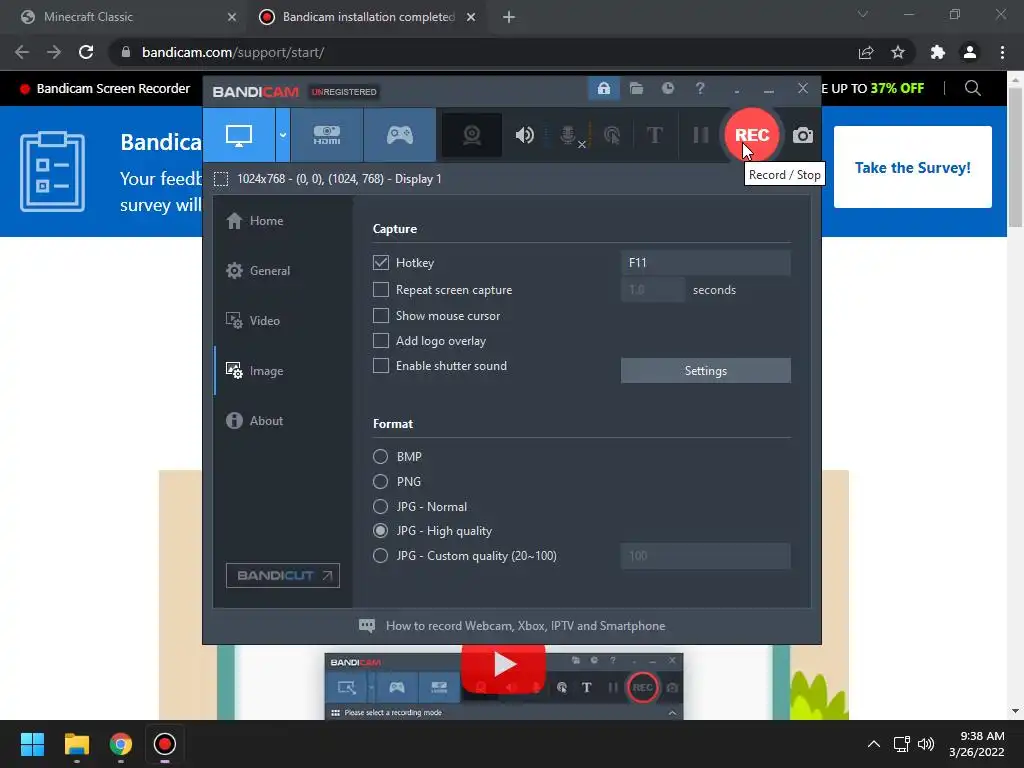Play the YouTube video on the page
Image resolution: width=1024 pixels, height=768 pixels.
504,665
